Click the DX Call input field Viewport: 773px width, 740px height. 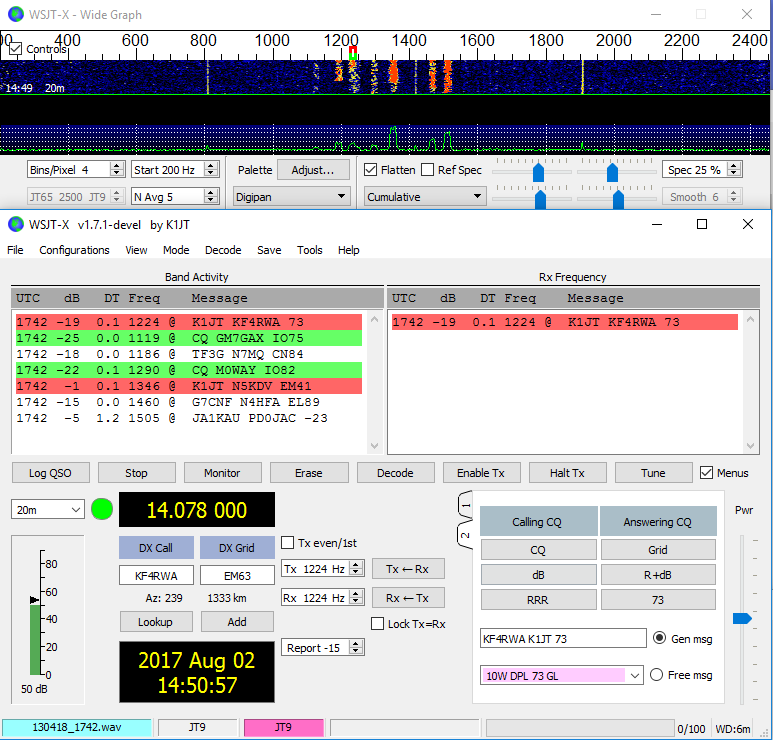(156, 576)
